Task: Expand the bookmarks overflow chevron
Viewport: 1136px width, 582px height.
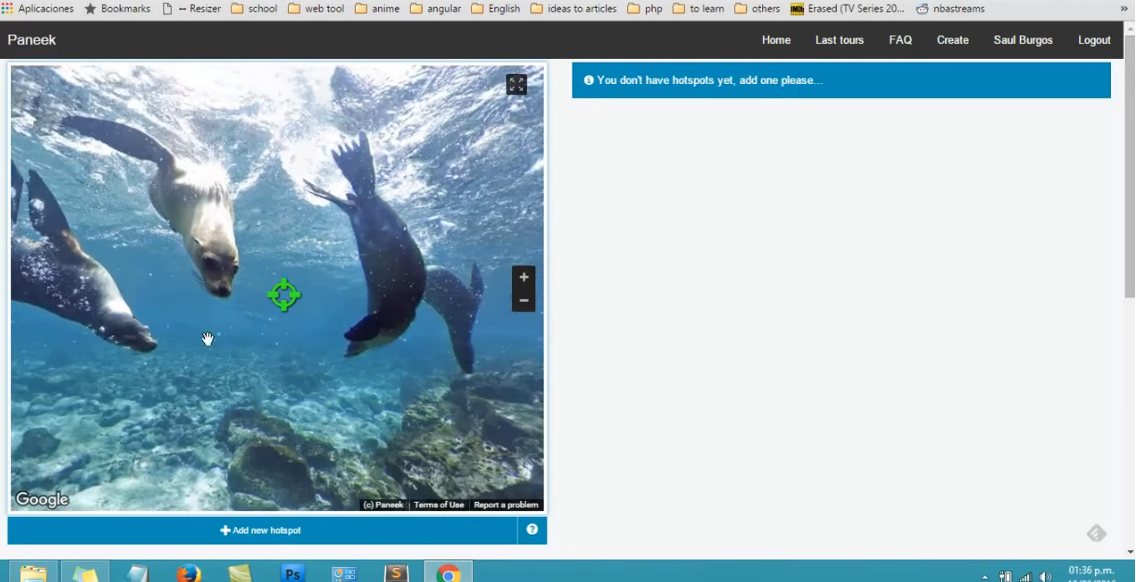Action: click(x=1124, y=9)
